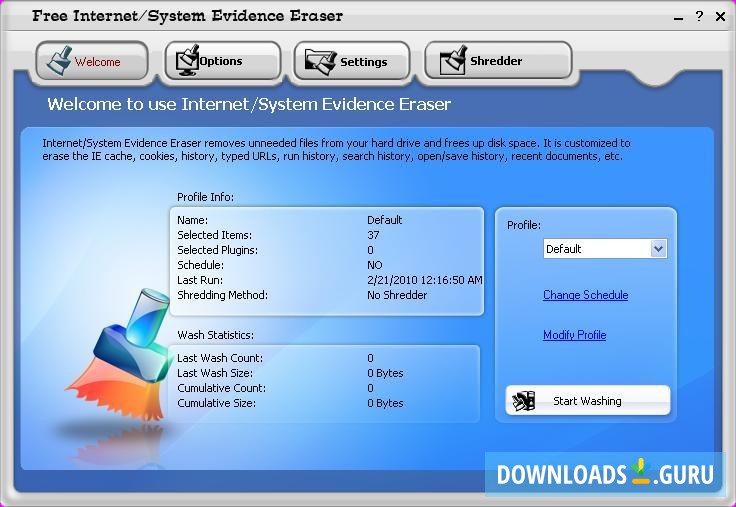Click the Welcome tab brush icon
This screenshot has width=736, height=507.
coord(59,61)
